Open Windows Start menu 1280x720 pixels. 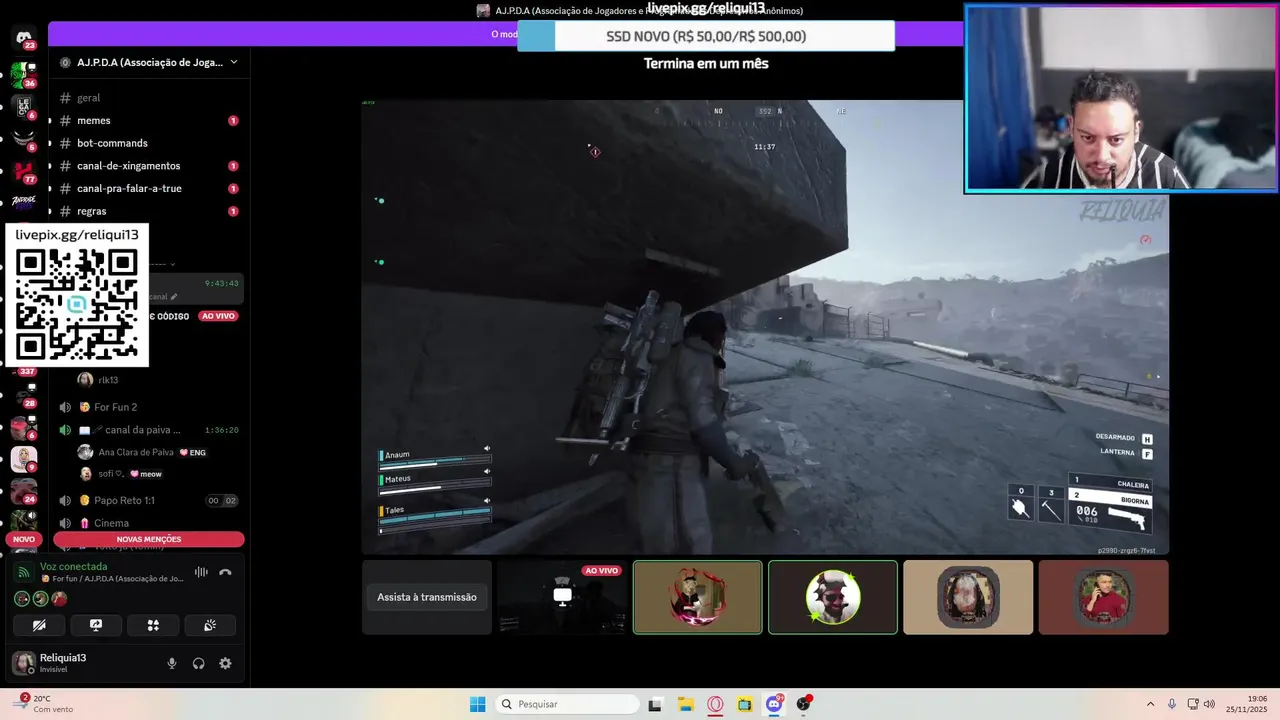tap(477, 704)
